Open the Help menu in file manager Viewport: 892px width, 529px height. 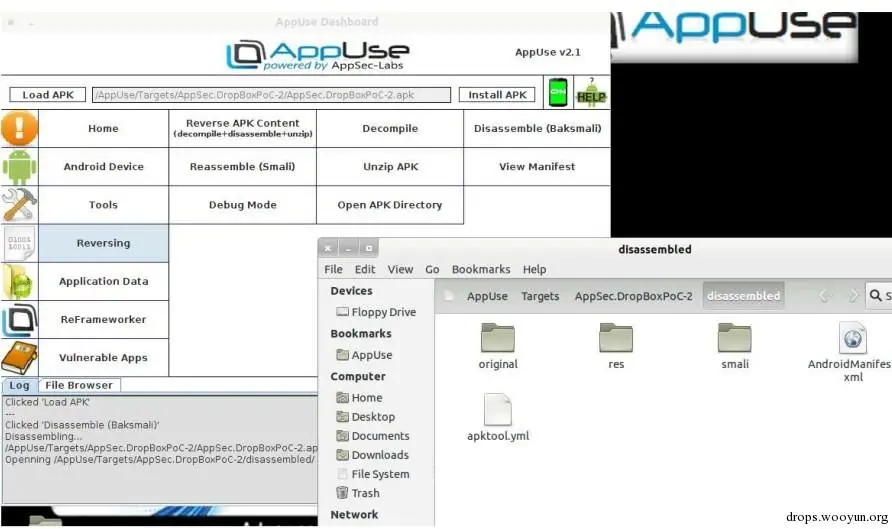[x=534, y=269]
